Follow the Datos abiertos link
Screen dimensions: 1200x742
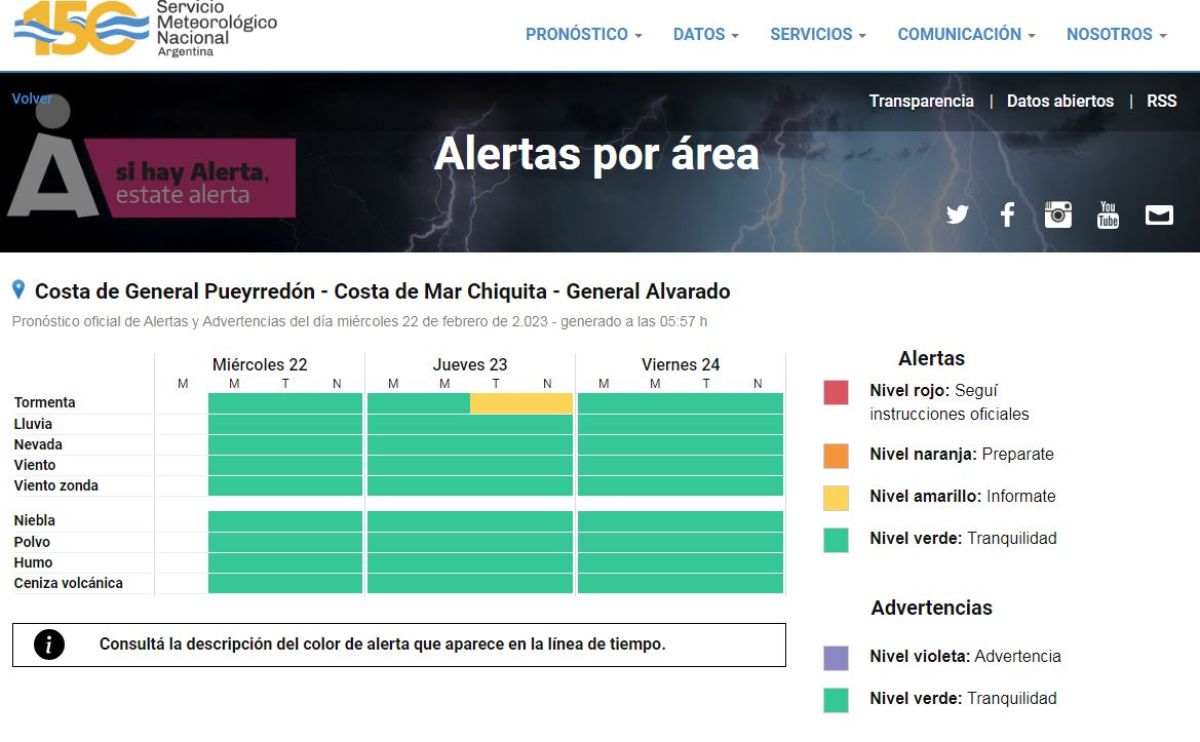(1060, 101)
